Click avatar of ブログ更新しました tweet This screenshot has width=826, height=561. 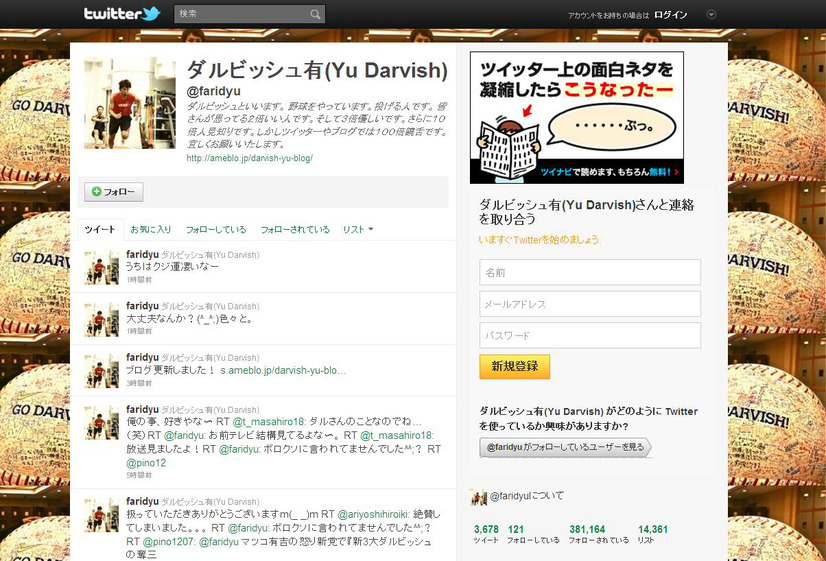click(x=102, y=371)
